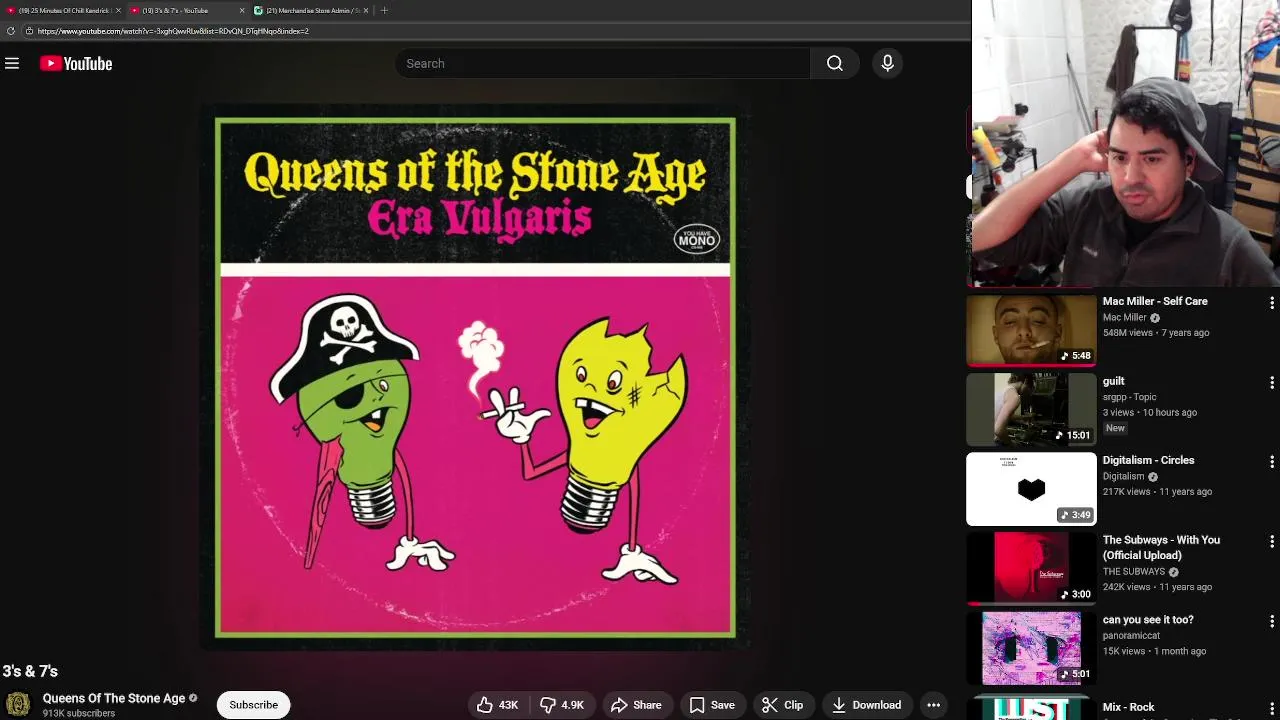The image size is (1280, 720).
Task: Open can you see it too? thumbnail
Action: coord(1031,648)
